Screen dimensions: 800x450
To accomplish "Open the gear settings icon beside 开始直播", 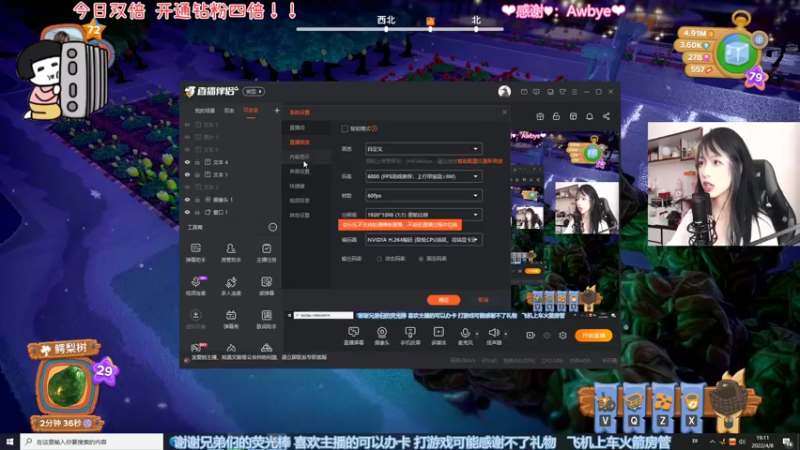I will tap(562, 335).
